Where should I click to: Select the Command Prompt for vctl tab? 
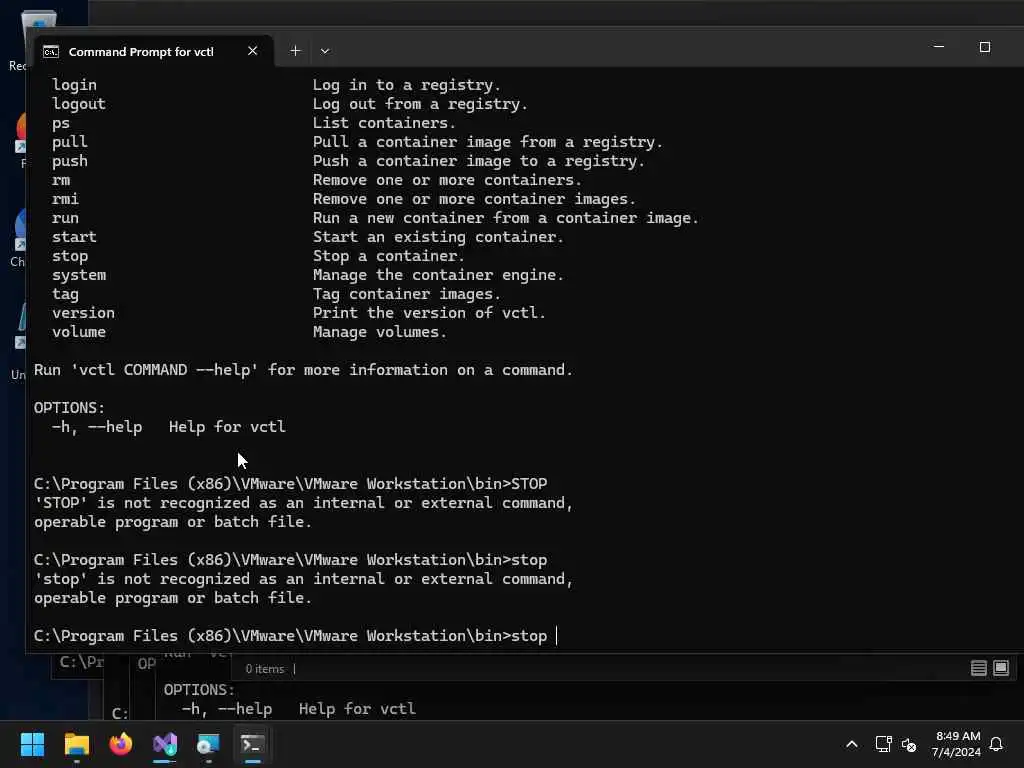153,51
